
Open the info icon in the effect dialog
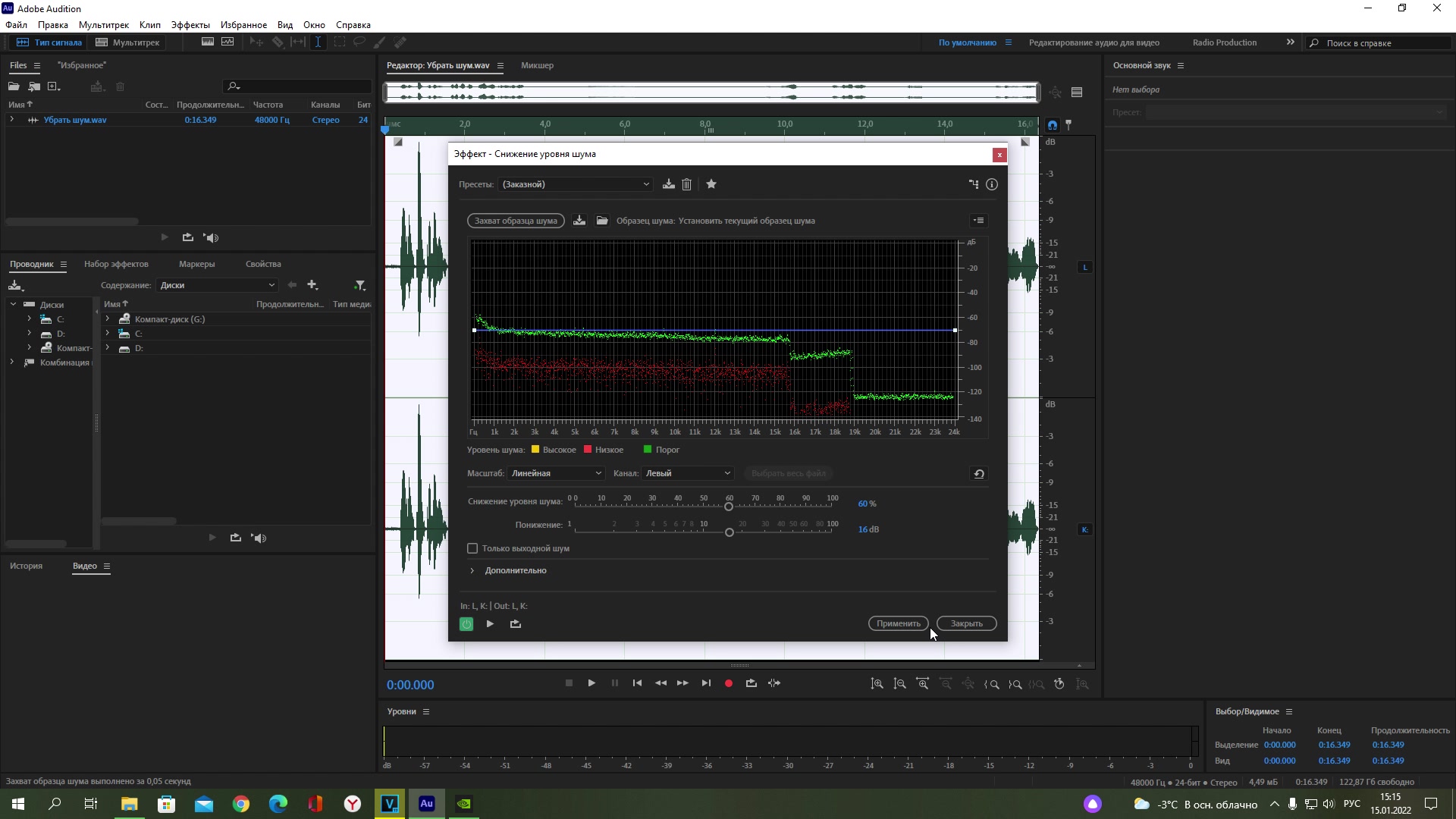(992, 184)
